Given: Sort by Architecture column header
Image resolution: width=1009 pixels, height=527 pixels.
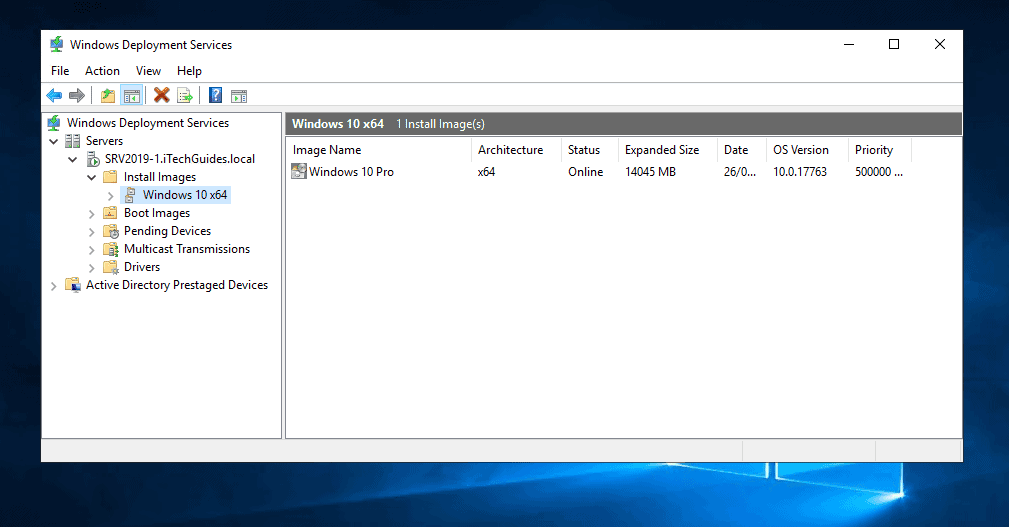Looking at the screenshot, I should click(517, 150).
